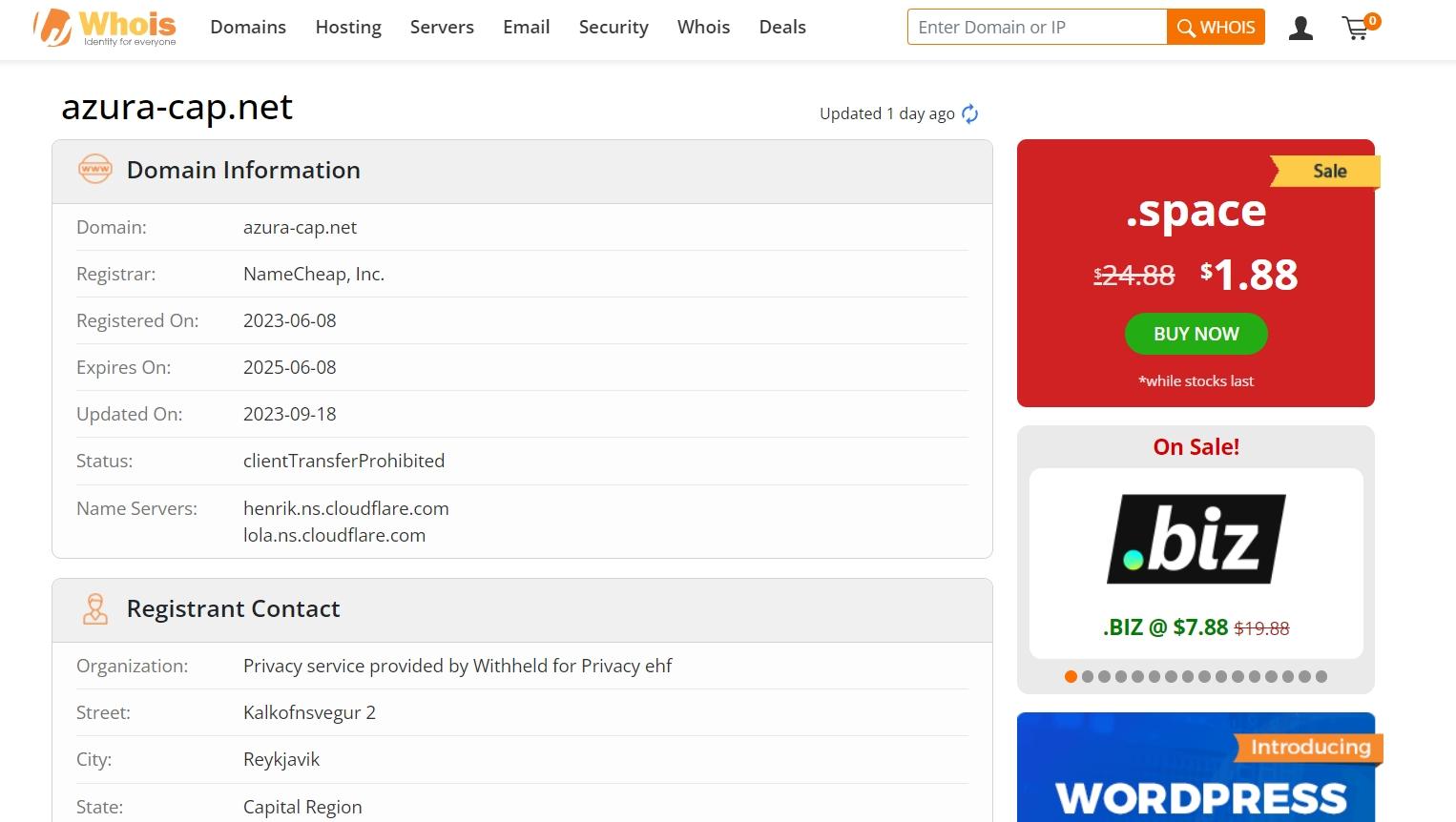Click the green BUY NOW button
The height and width of the screenshot is (822, 1456).
pos(1196,334)
